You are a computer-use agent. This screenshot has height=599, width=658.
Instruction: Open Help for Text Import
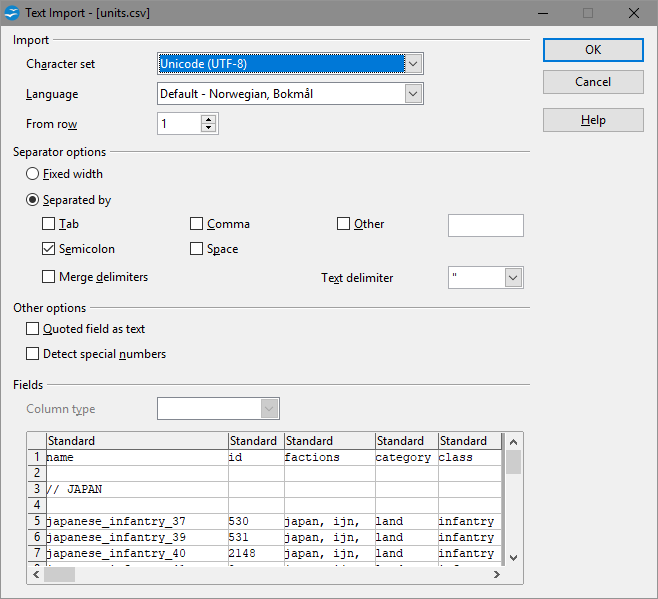tap(593, 120)
